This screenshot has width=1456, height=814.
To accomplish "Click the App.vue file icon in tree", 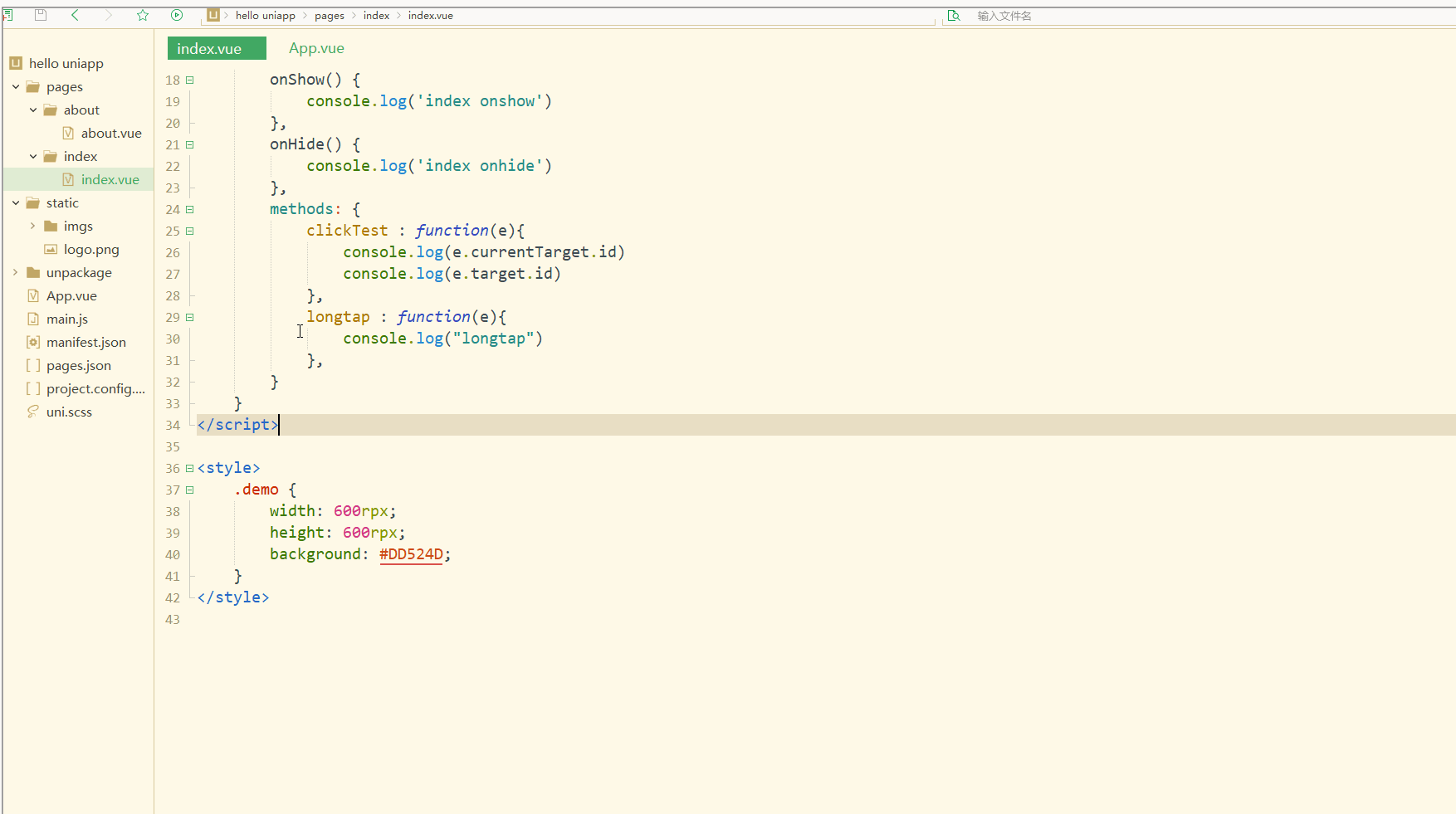I will (x=33, y=295).
